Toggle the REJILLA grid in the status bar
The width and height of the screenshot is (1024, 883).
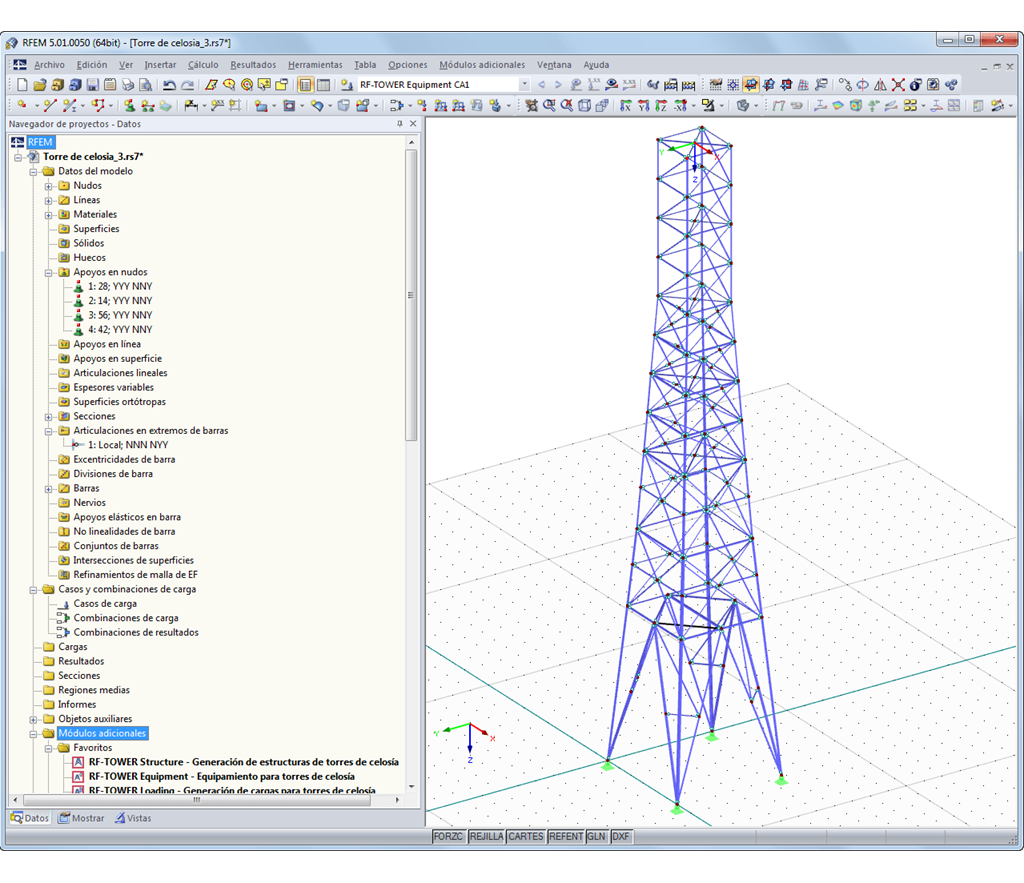(x=486, y=836)
